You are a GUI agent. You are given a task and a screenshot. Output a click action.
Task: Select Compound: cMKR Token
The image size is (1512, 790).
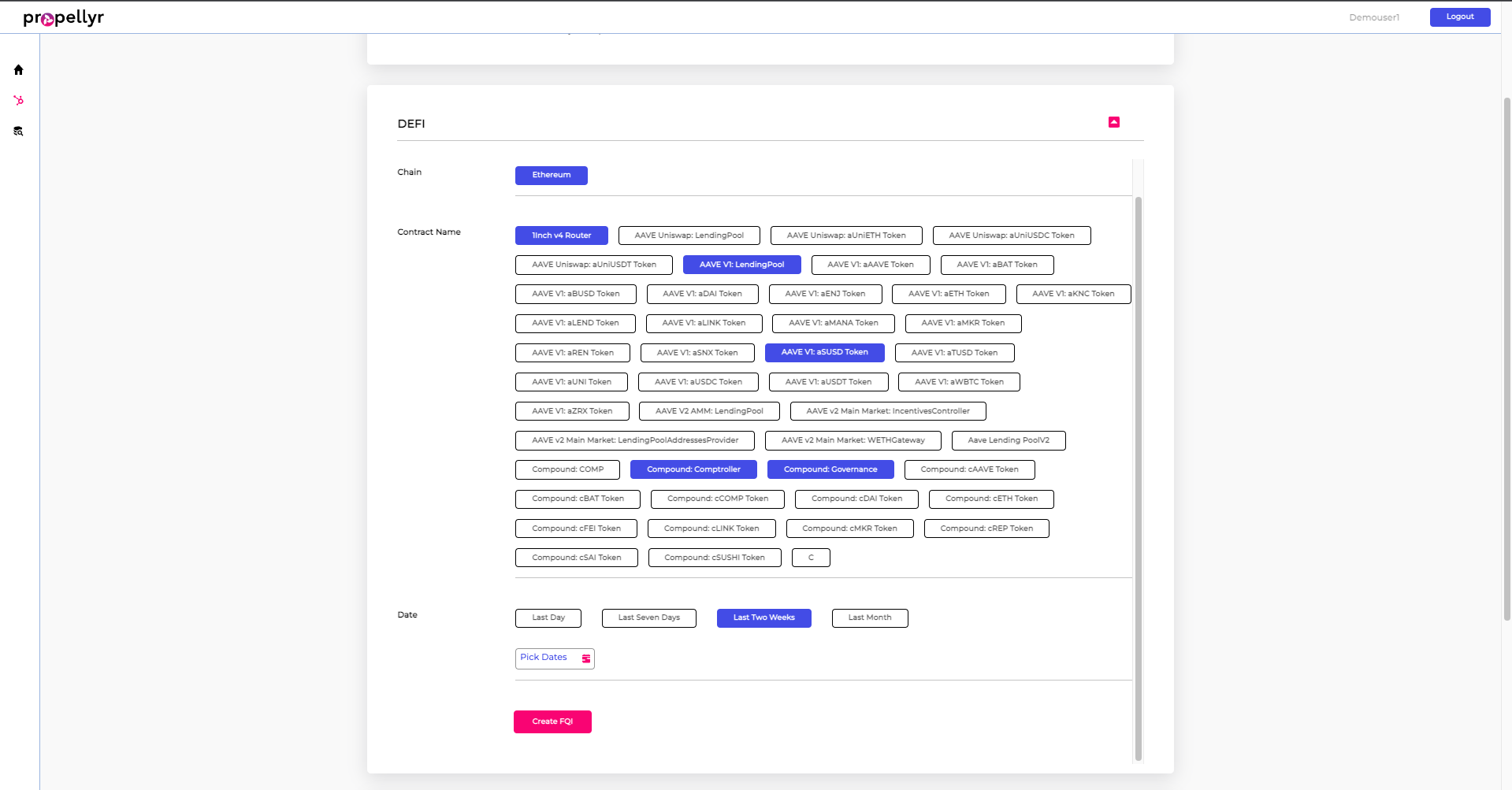coord(850,529)
